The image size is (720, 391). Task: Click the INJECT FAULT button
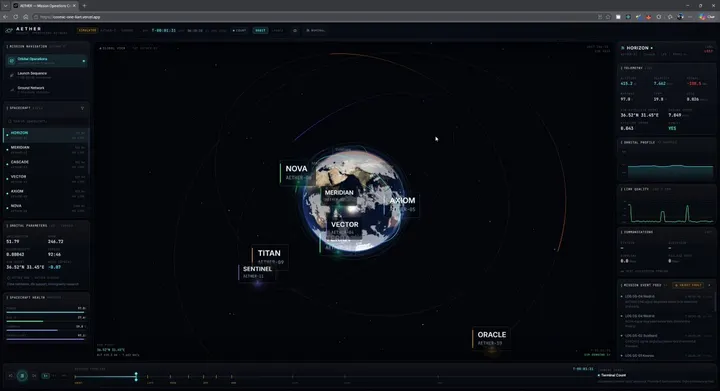coord(688,285)
